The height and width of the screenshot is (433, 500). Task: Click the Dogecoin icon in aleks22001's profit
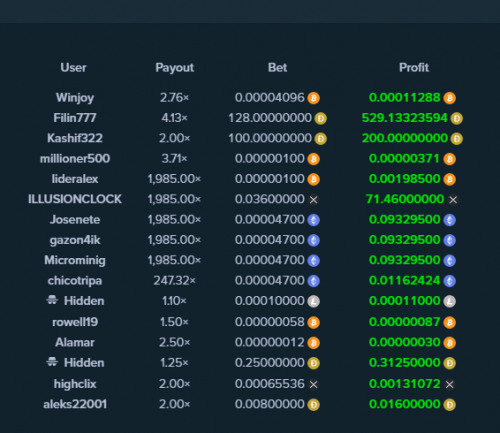click(449, 405)
